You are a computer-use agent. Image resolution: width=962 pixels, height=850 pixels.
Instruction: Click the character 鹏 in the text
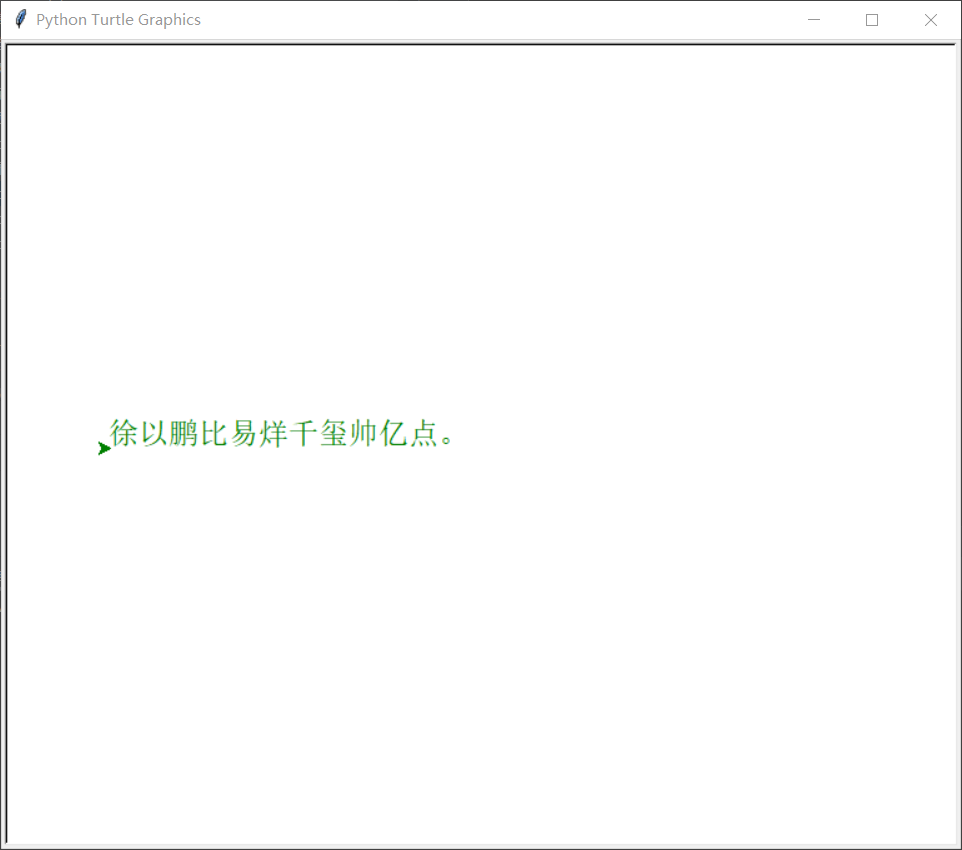click(x=184, y=435)
